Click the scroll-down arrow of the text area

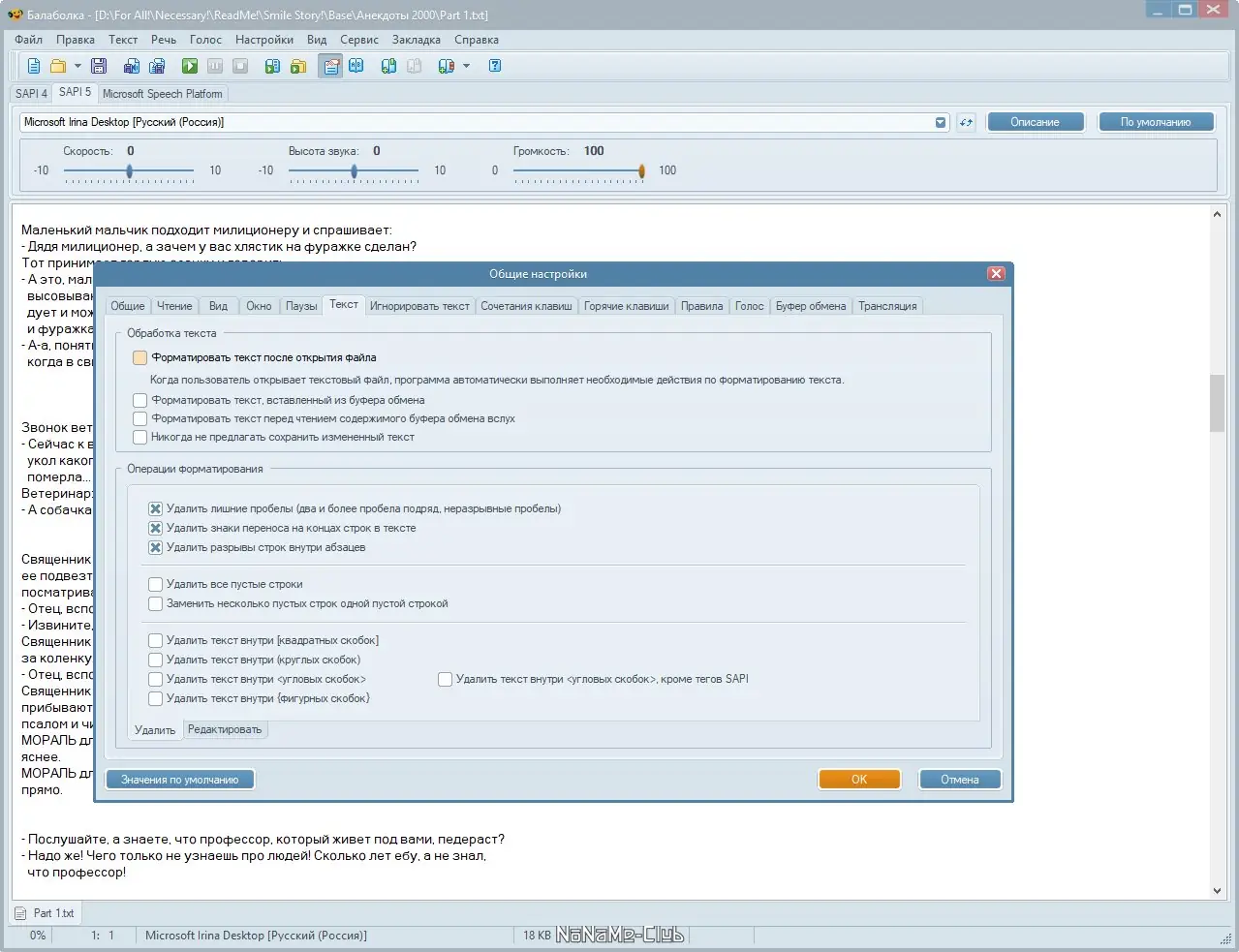(1217, 891)
